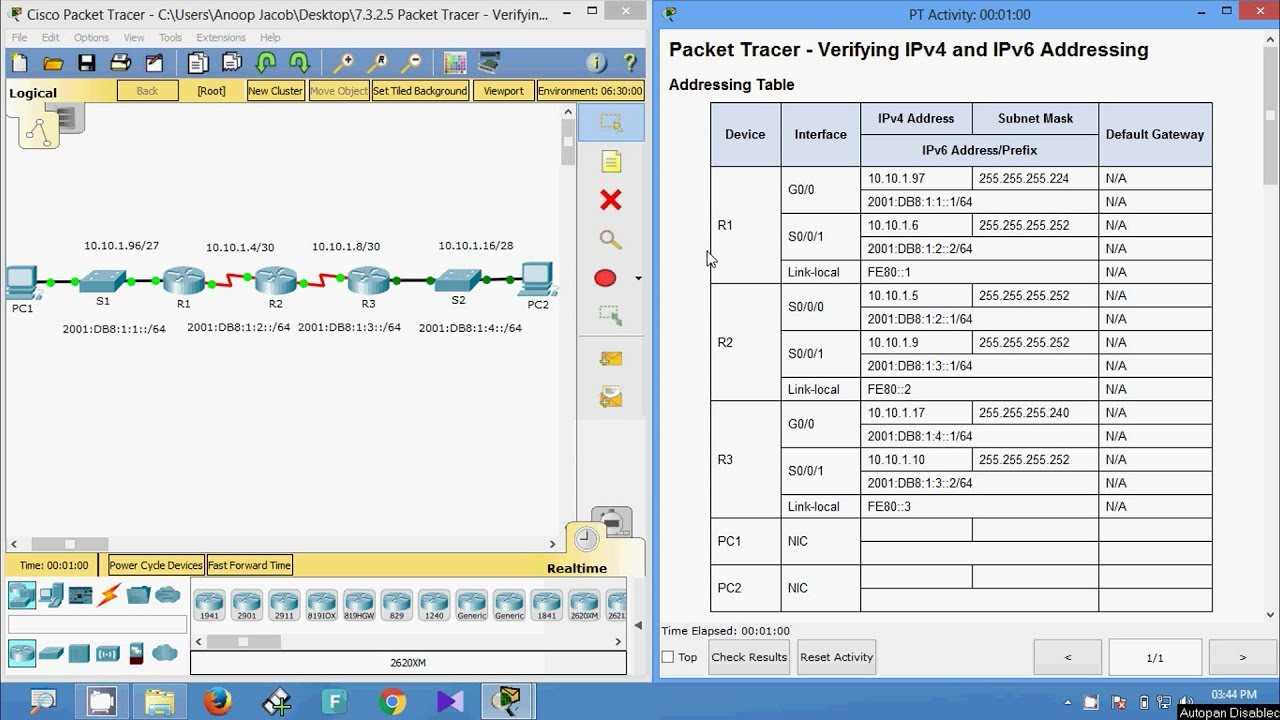Image resolution: width=1280 pixels, height=720 pixels.
Task: Click Reset Activity button
Action: (837, 657)
